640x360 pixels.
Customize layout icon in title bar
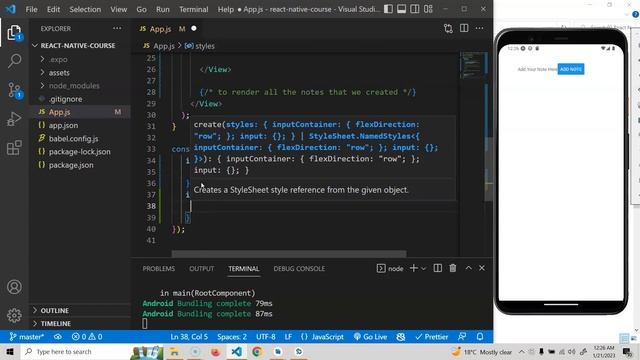point(428,9)
